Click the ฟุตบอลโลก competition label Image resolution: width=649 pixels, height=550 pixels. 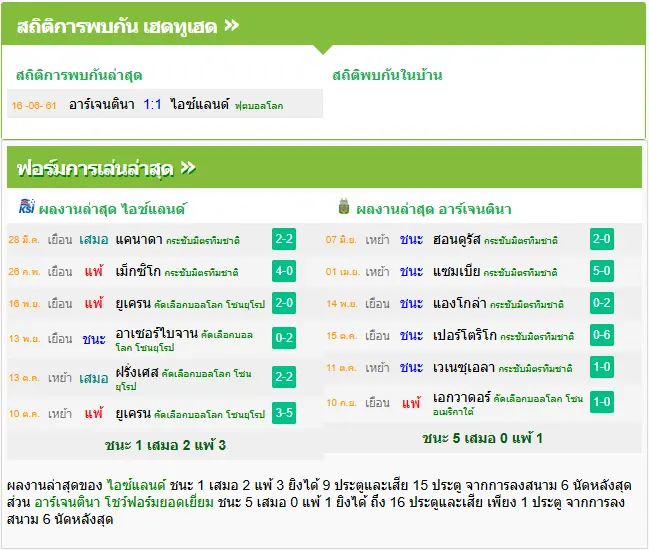pos(259,106)
